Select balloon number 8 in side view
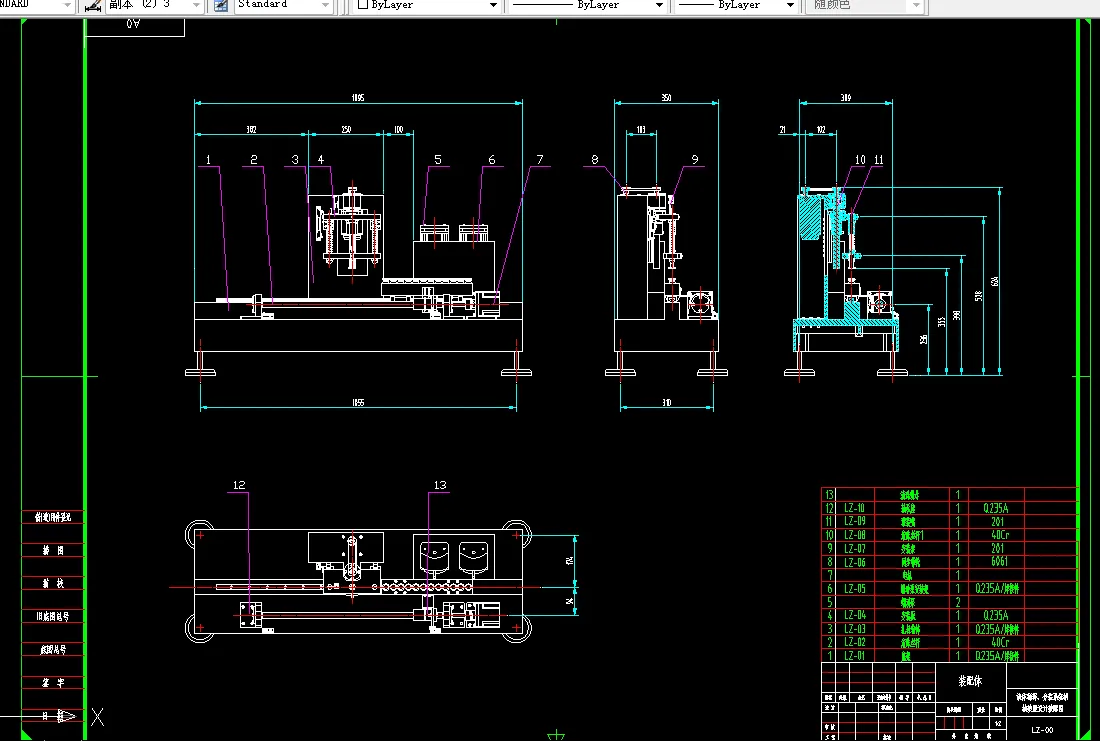1100x741 pixels. point(595,160)
